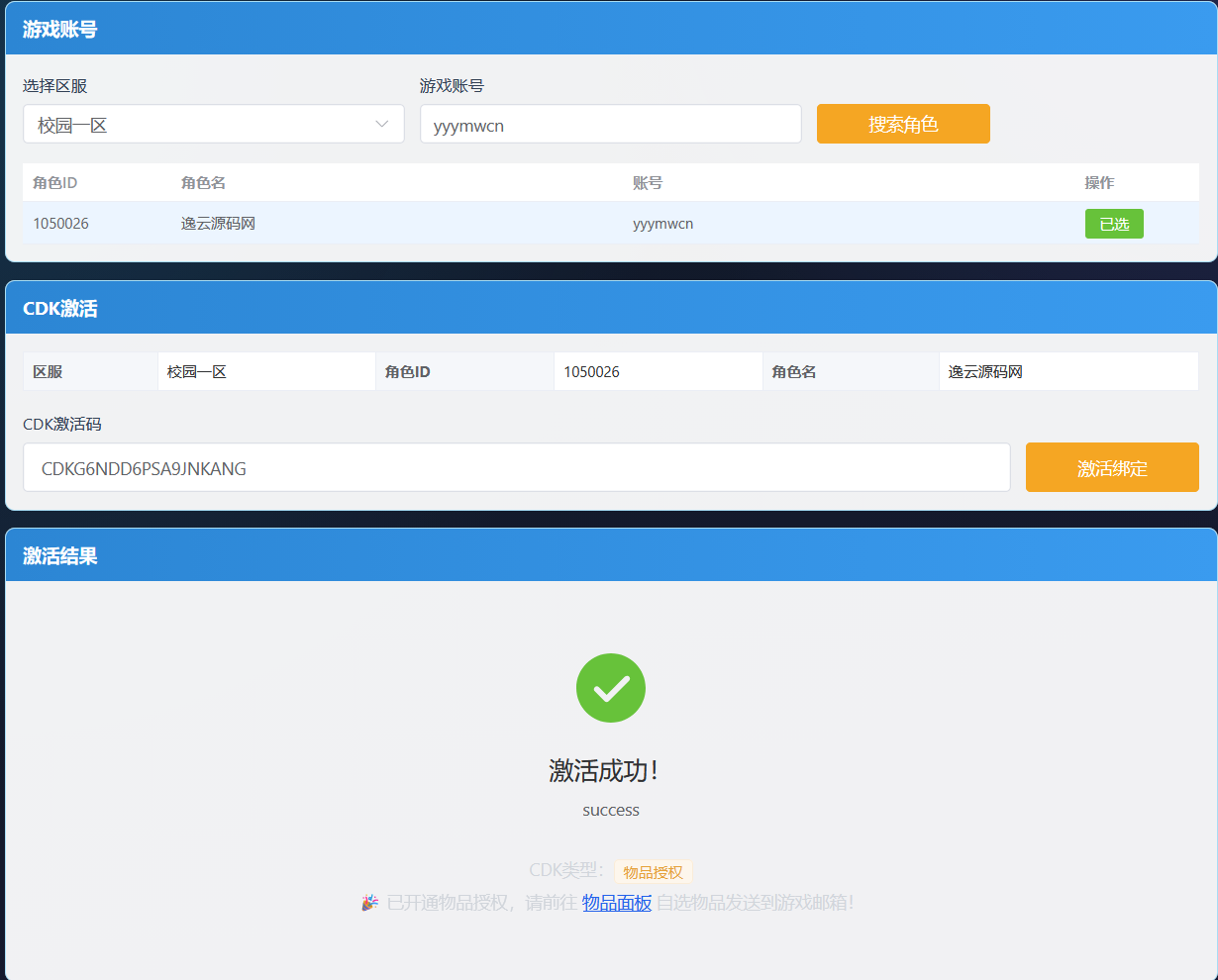1218x980 pixels.
Task: Click the 角色ID label cell in the CDK section
Action: (464, 371)
